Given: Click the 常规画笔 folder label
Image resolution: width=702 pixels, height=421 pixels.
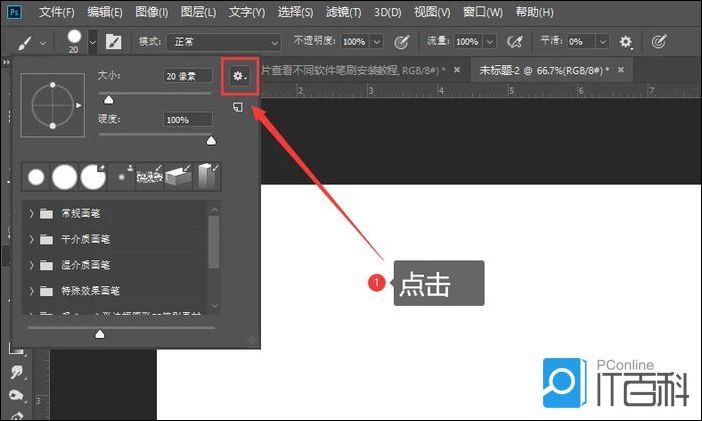Looking at the screenshot, I should click(x=81, y=214).
